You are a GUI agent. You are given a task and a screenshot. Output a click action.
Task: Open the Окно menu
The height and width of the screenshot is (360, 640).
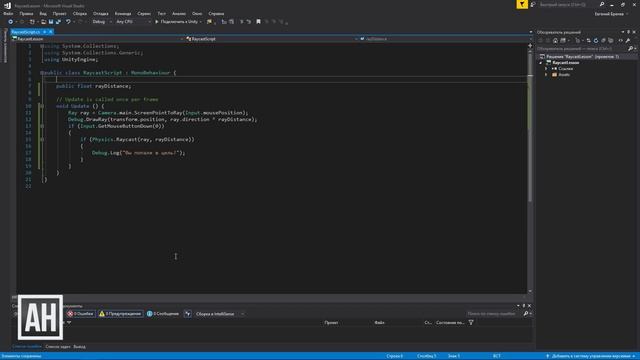tap(197, 13)
